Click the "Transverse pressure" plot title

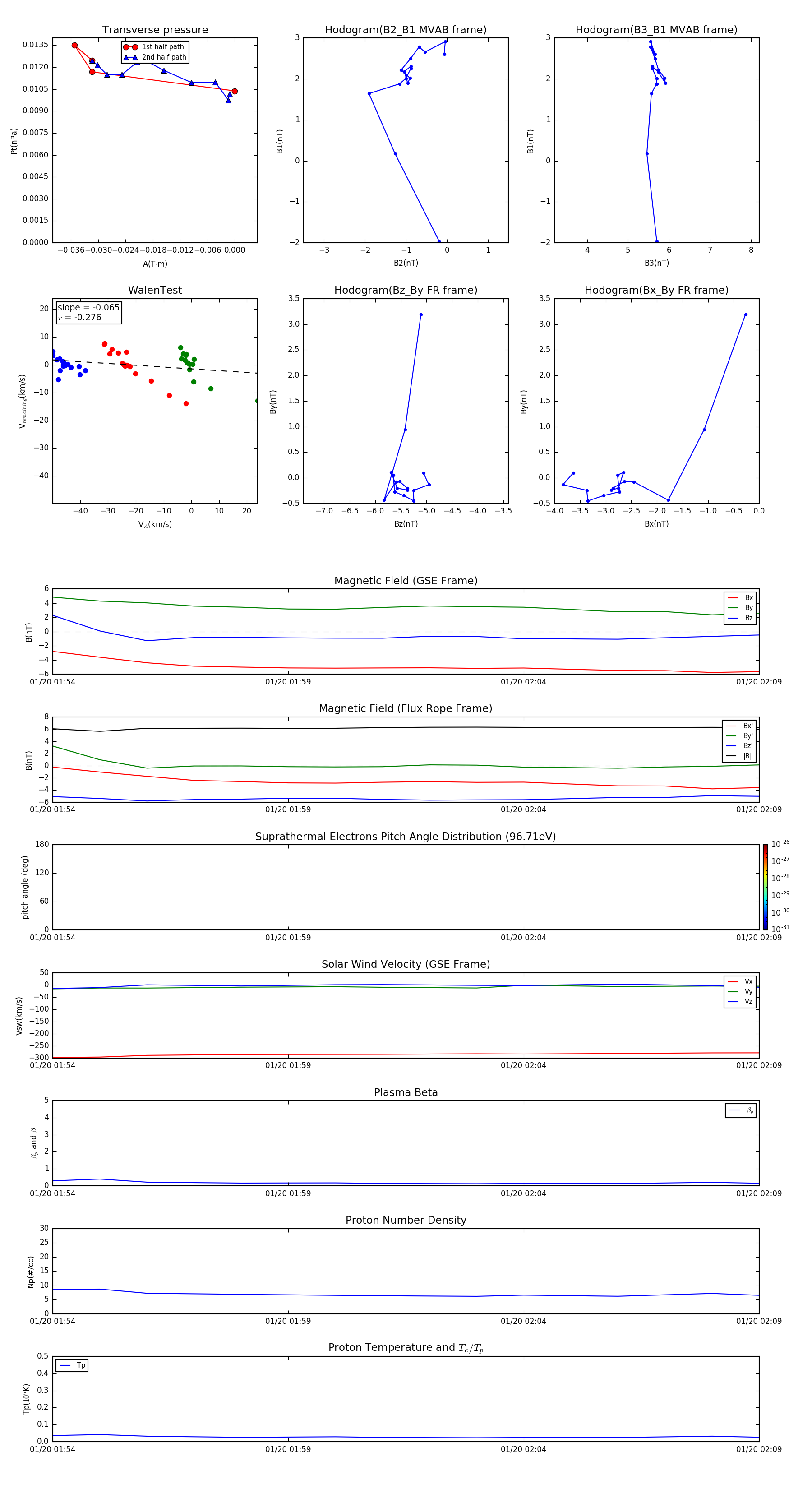coord(155,30)
